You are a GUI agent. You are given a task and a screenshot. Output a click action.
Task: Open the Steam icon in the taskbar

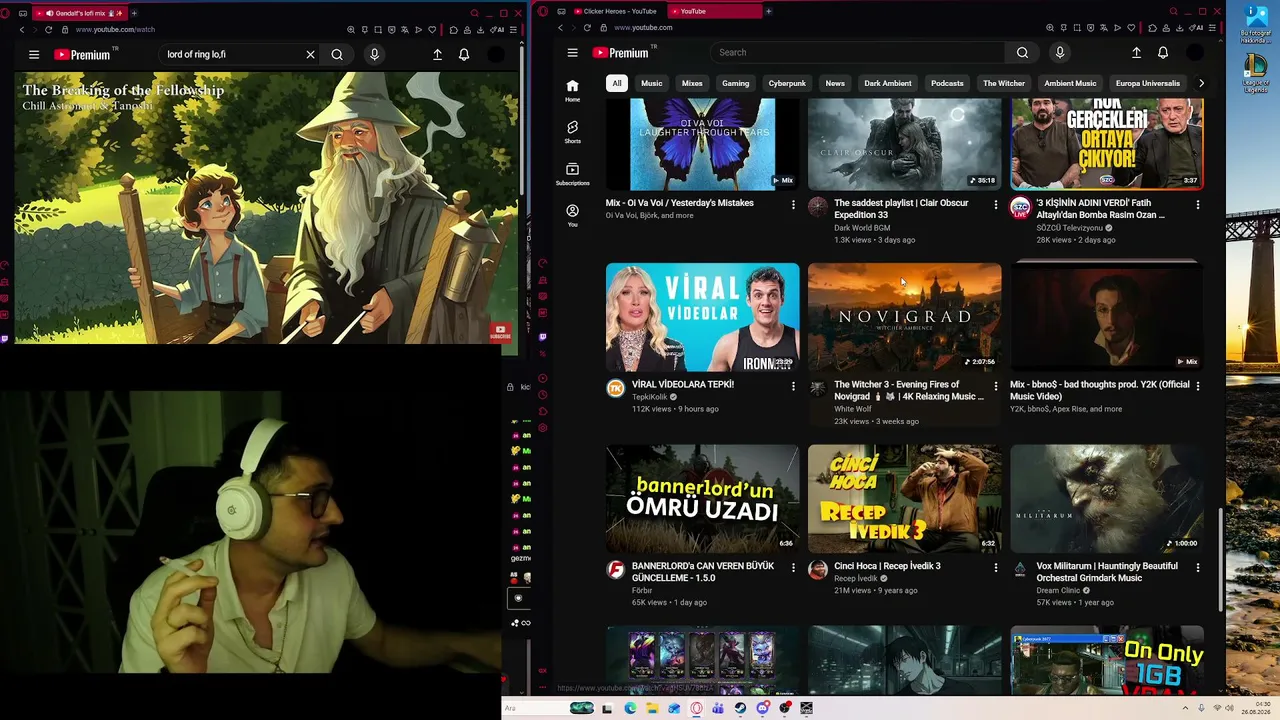(740, 708)
